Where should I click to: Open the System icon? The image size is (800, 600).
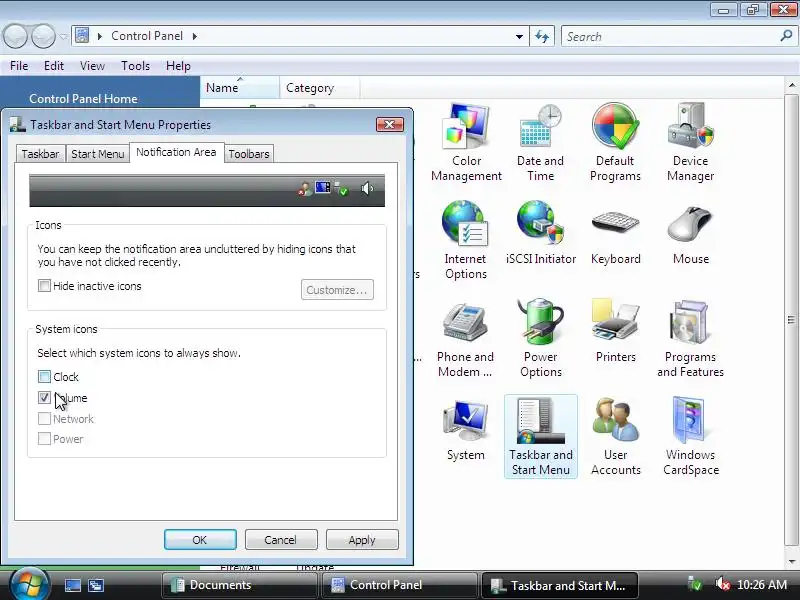pyautogui.click(x=465, y=430)
